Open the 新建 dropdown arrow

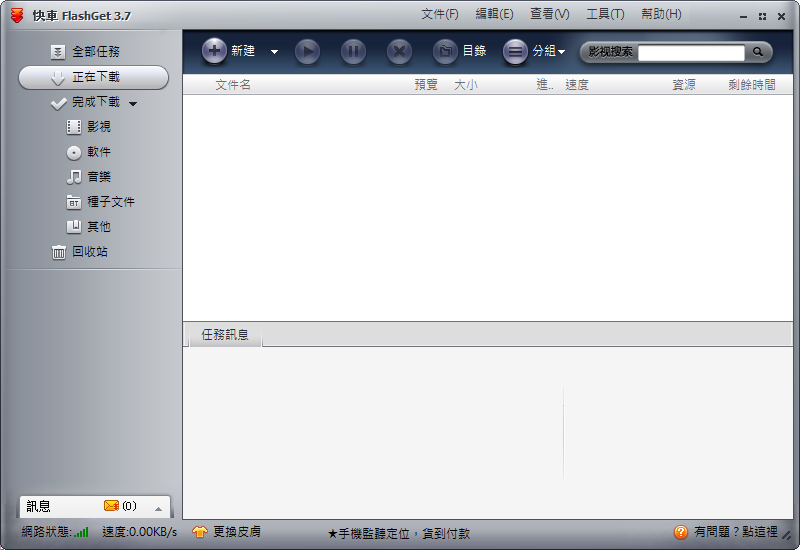point(274,52)
